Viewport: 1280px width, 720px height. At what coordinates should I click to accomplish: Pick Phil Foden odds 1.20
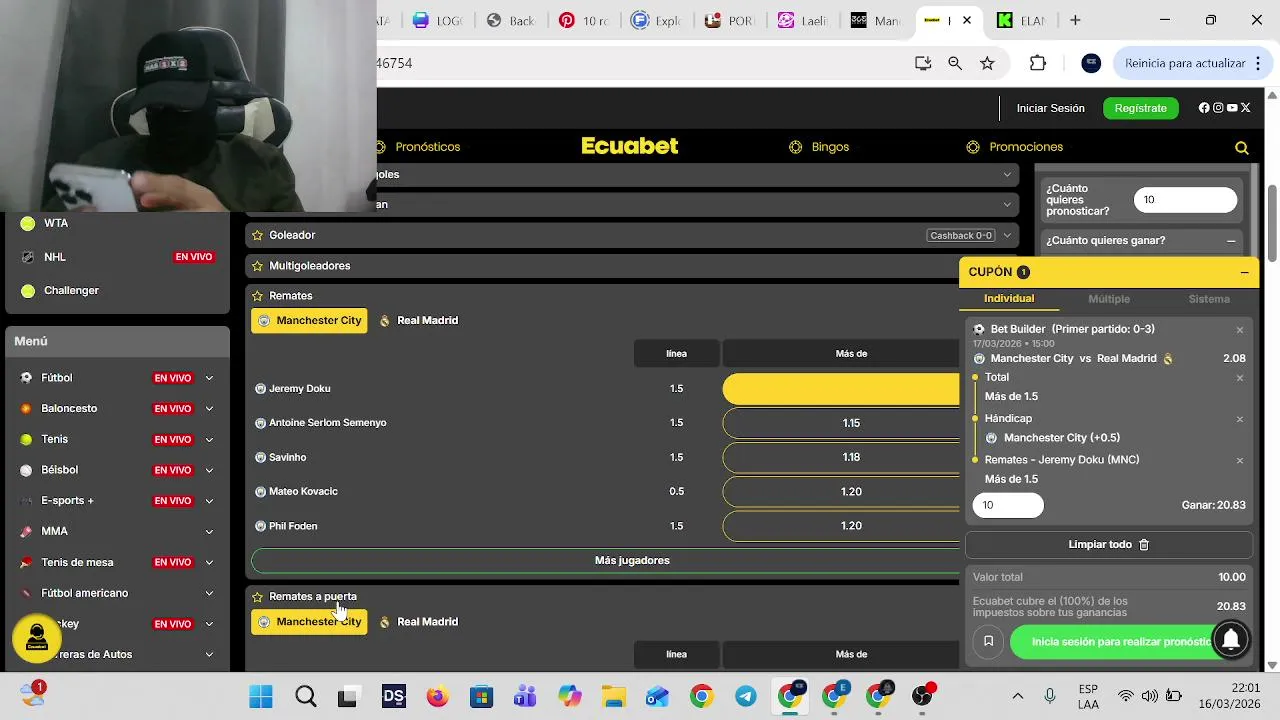tap(841, 526)
